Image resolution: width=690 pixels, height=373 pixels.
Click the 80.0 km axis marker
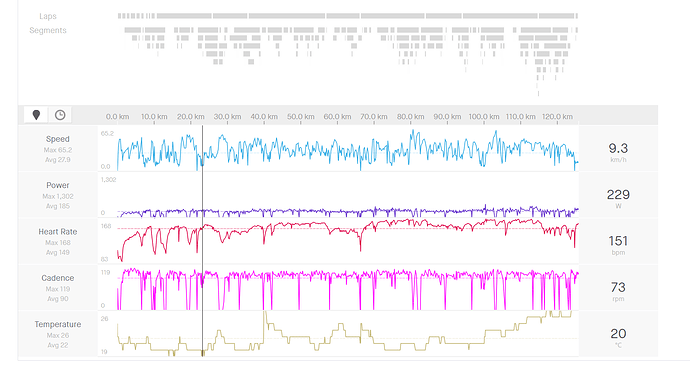tap(411, 117)
